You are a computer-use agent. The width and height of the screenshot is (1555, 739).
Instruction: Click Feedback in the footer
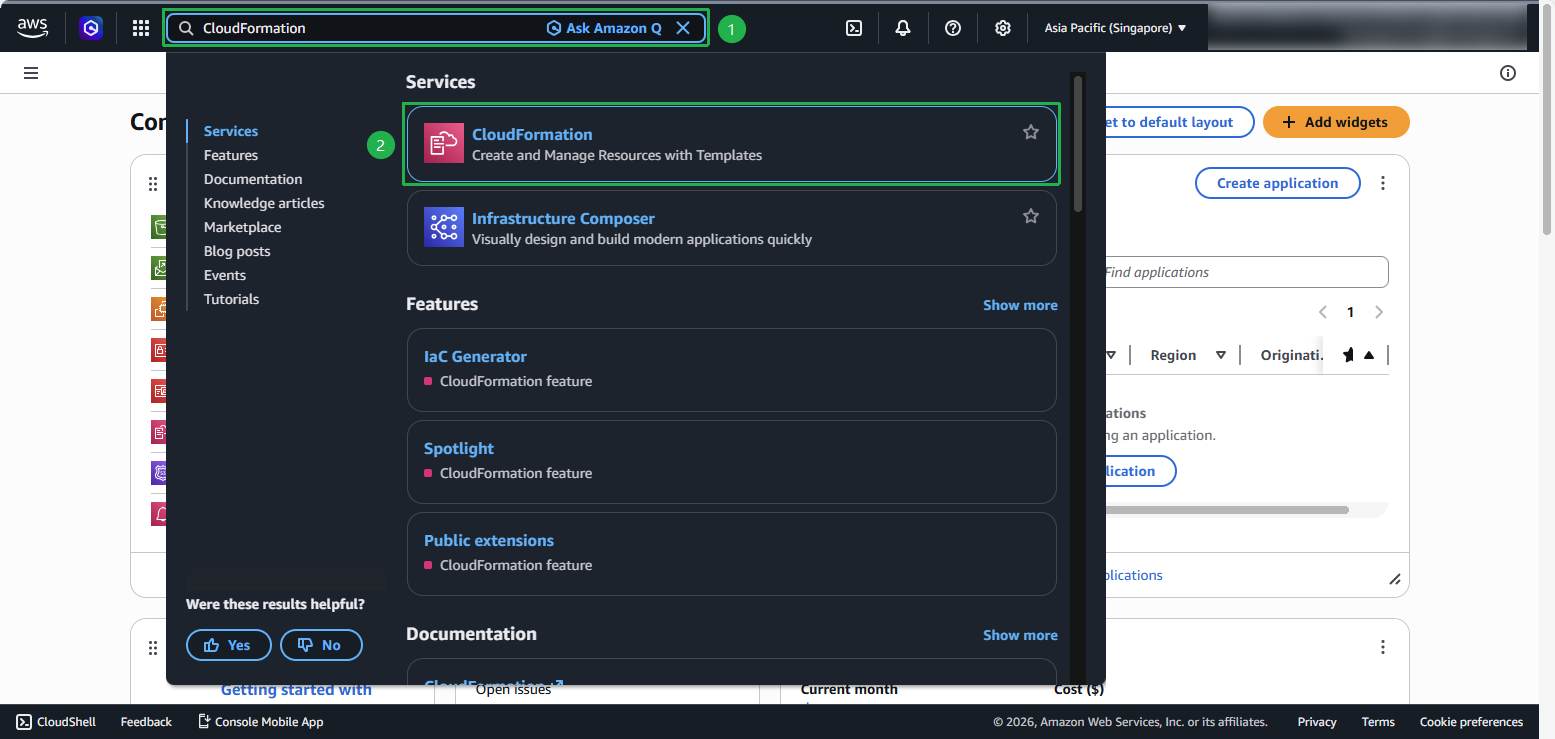[146, 722]
